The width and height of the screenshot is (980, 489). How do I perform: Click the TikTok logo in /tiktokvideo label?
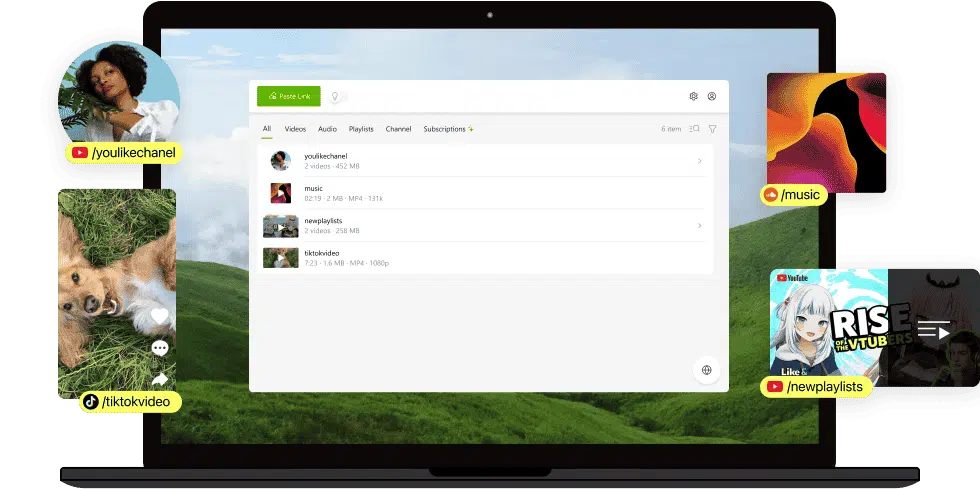tap(91, 401)
